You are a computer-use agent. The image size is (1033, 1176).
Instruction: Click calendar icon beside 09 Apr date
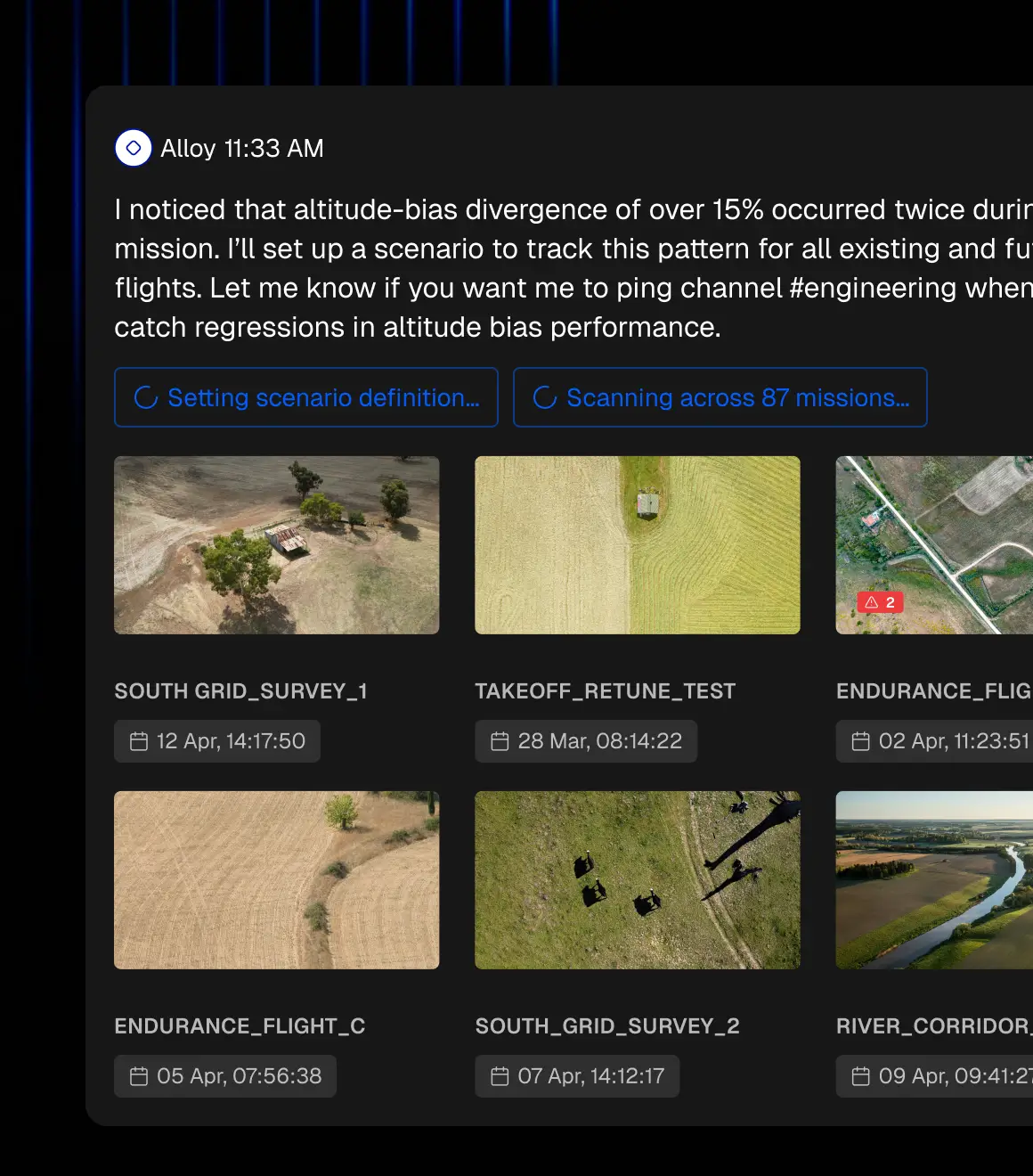click(x=860, y=1076)
